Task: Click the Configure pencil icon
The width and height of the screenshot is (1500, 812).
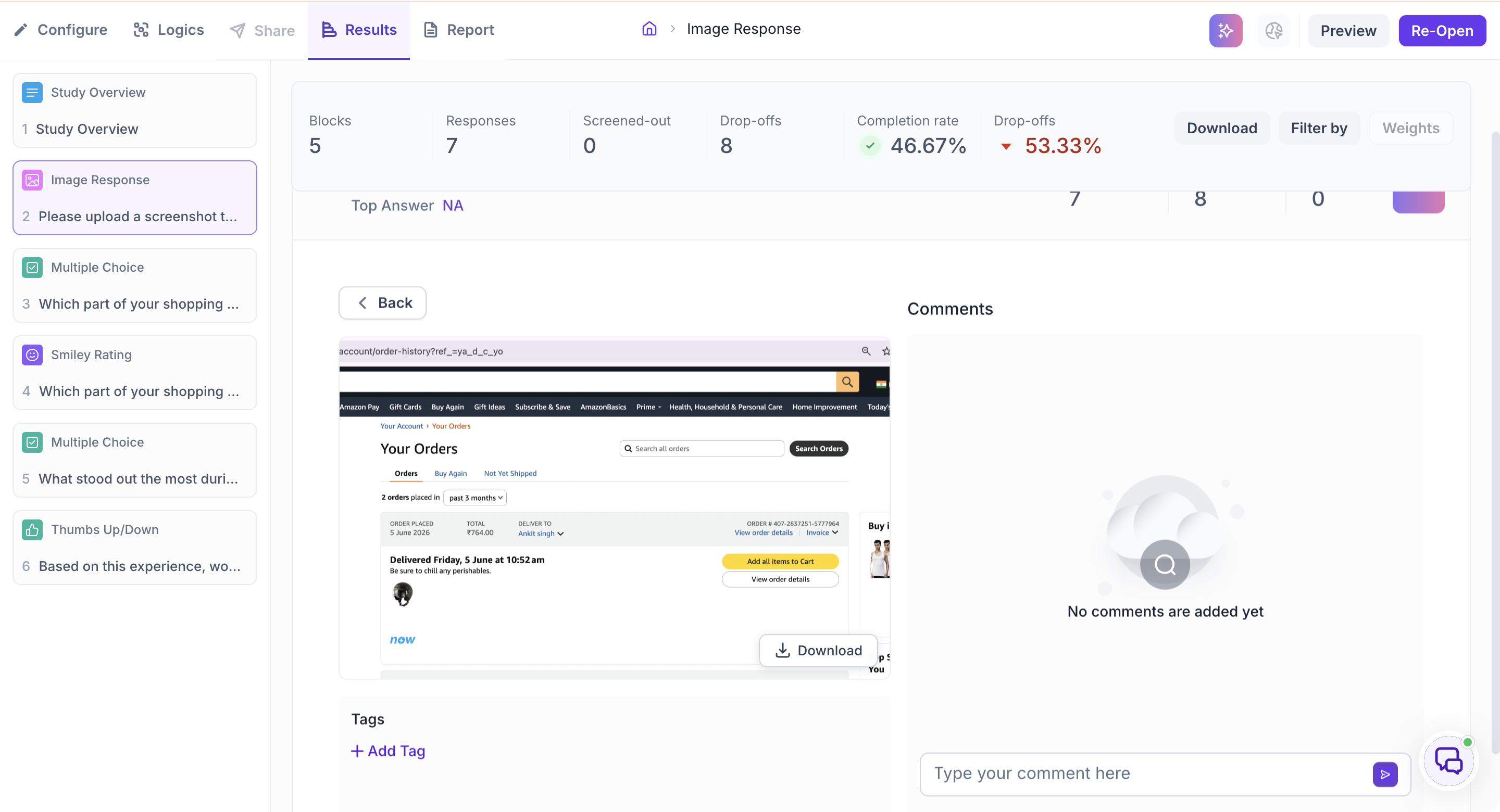Action: tap(21, 30)
